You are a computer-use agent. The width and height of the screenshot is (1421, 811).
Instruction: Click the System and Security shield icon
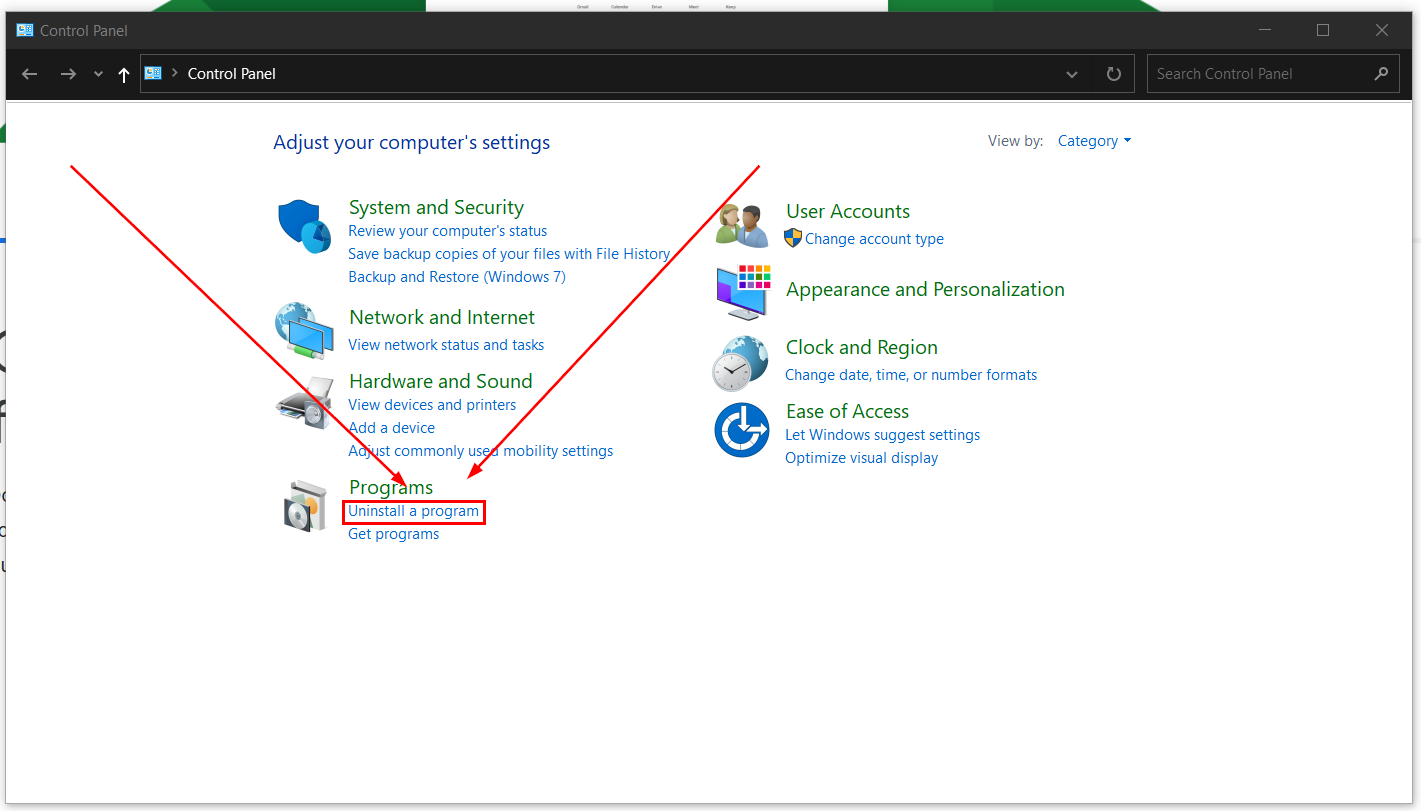tap(303, 226)
